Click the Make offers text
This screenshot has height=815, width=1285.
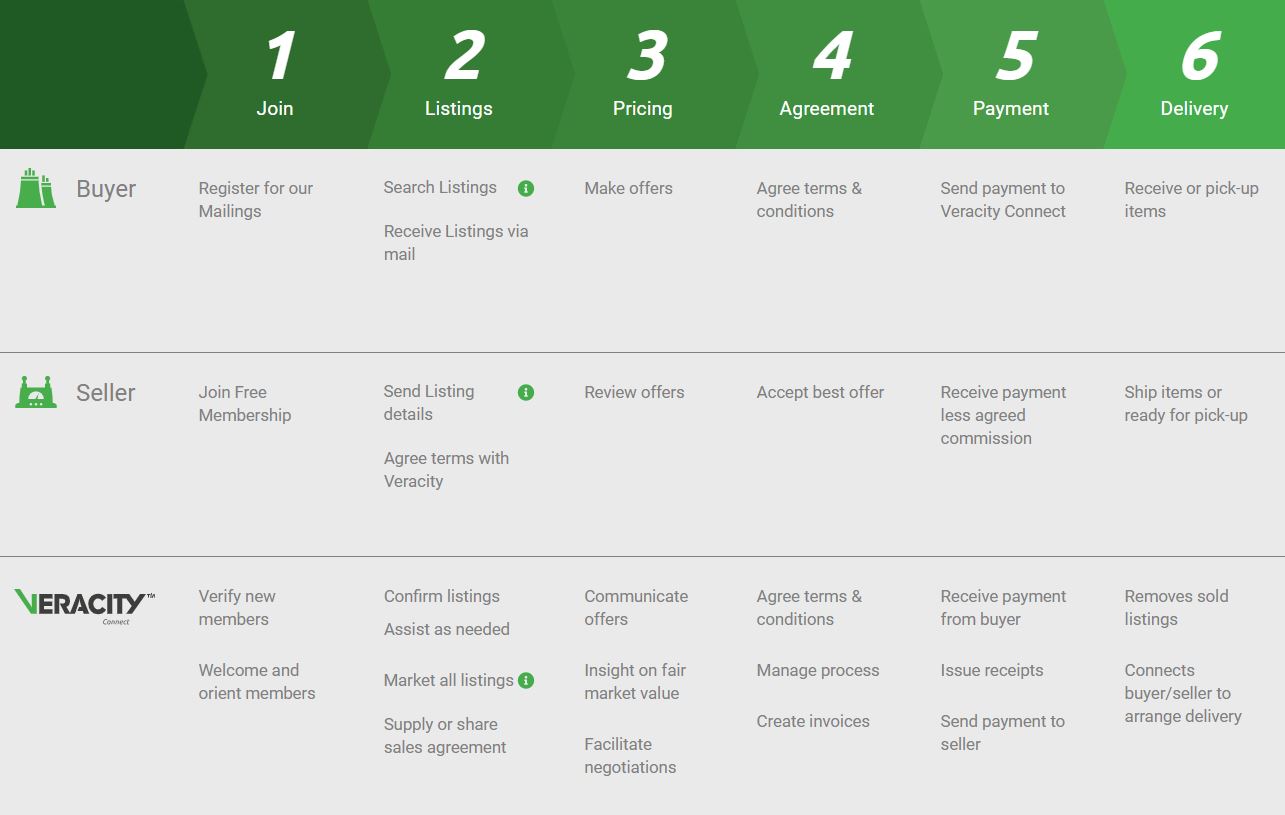(x=628, y=188)
